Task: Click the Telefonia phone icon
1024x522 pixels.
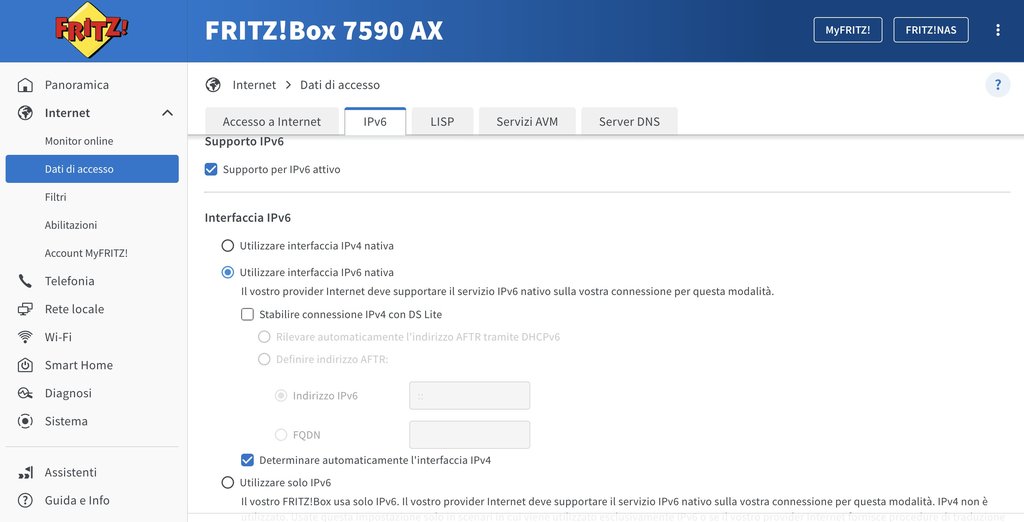Action: (25, 281)
